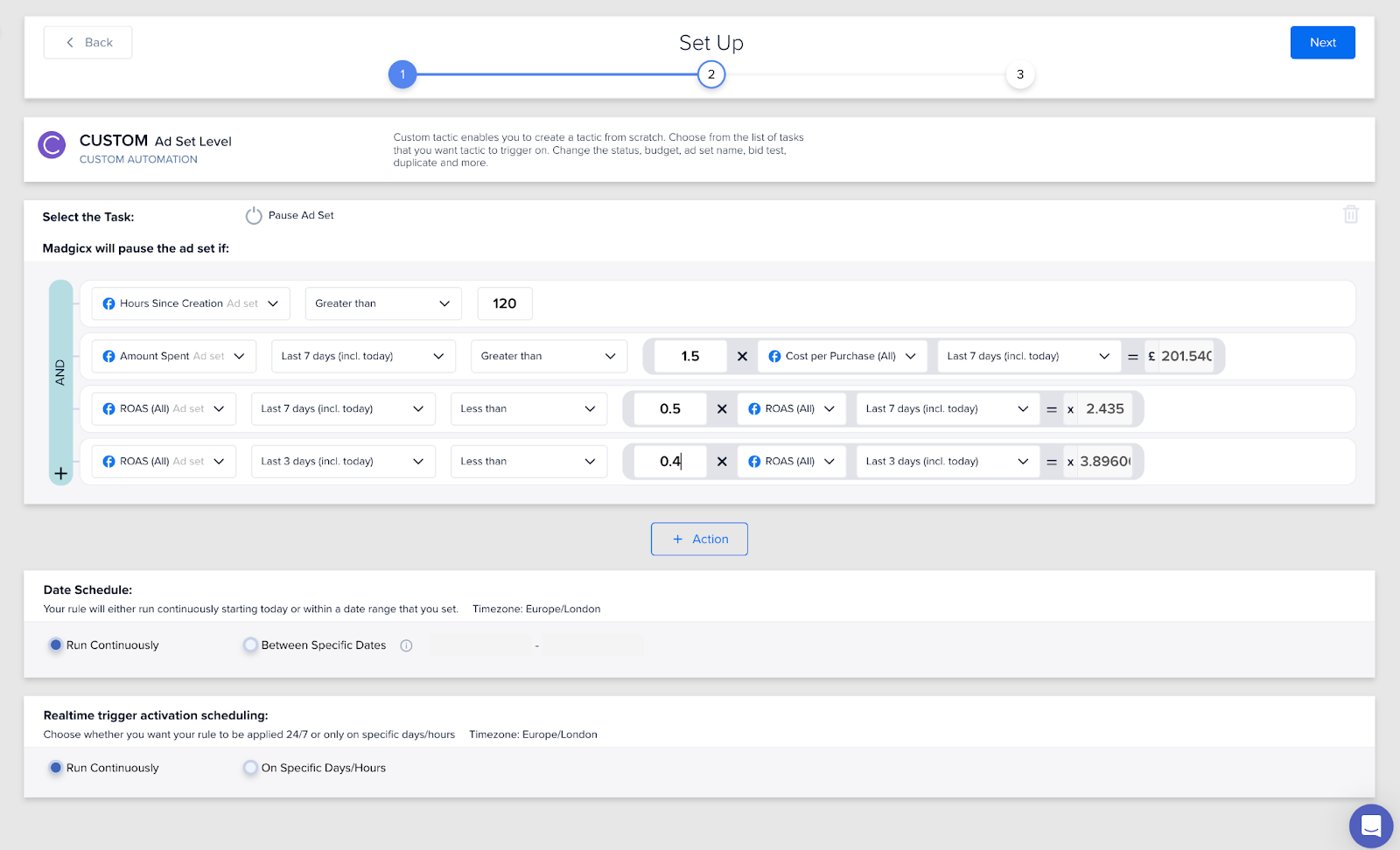The height and width of the screenshot is (850, 1400).
Task: Open the chat support bubble icon
Action: tap(1371, 826)
